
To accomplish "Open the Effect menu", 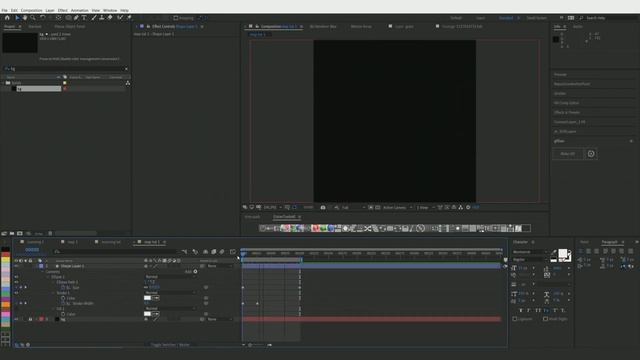I will pos(62,10).
